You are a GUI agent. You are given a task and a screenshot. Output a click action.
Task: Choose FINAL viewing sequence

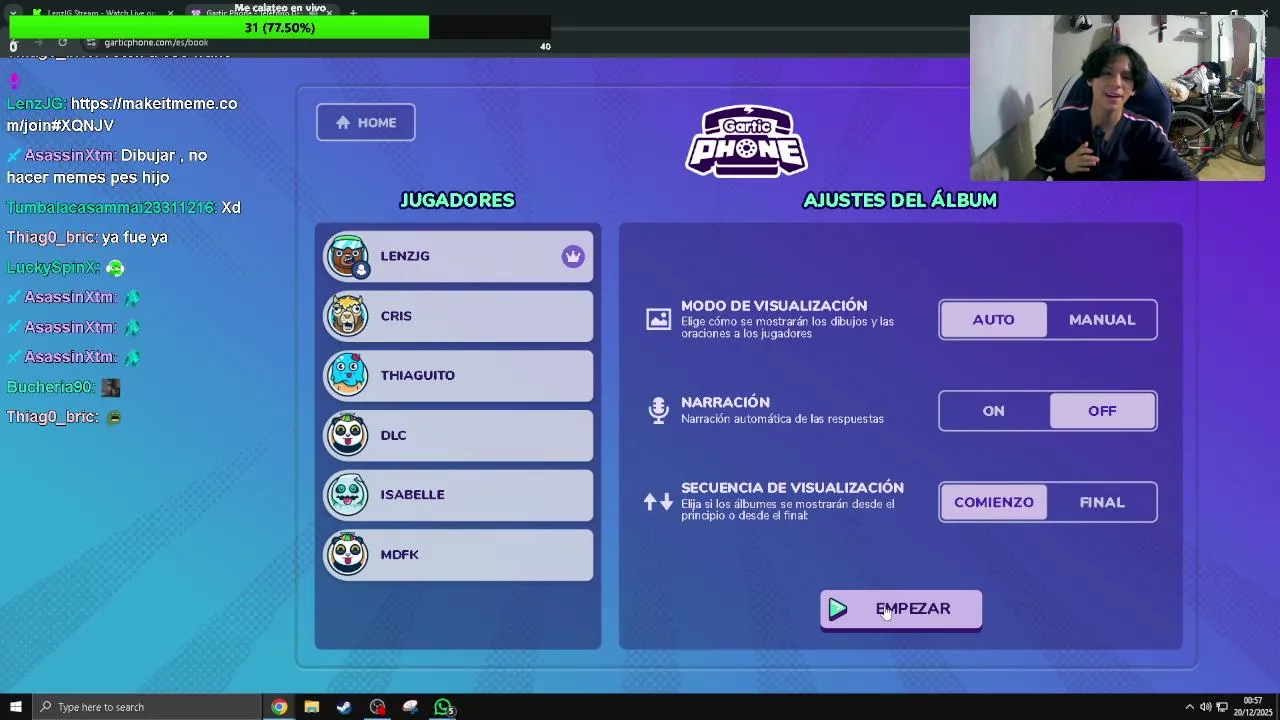(1102, 502)
